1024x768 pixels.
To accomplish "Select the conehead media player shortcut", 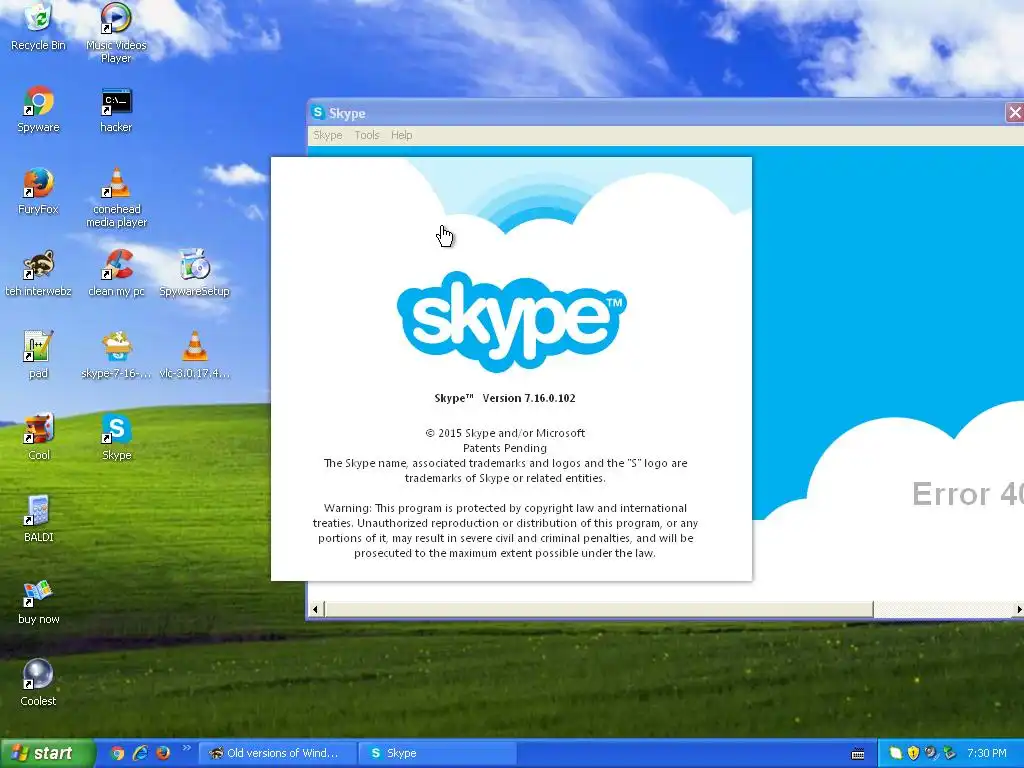I will pyautogui.click(x=116, y=197).
